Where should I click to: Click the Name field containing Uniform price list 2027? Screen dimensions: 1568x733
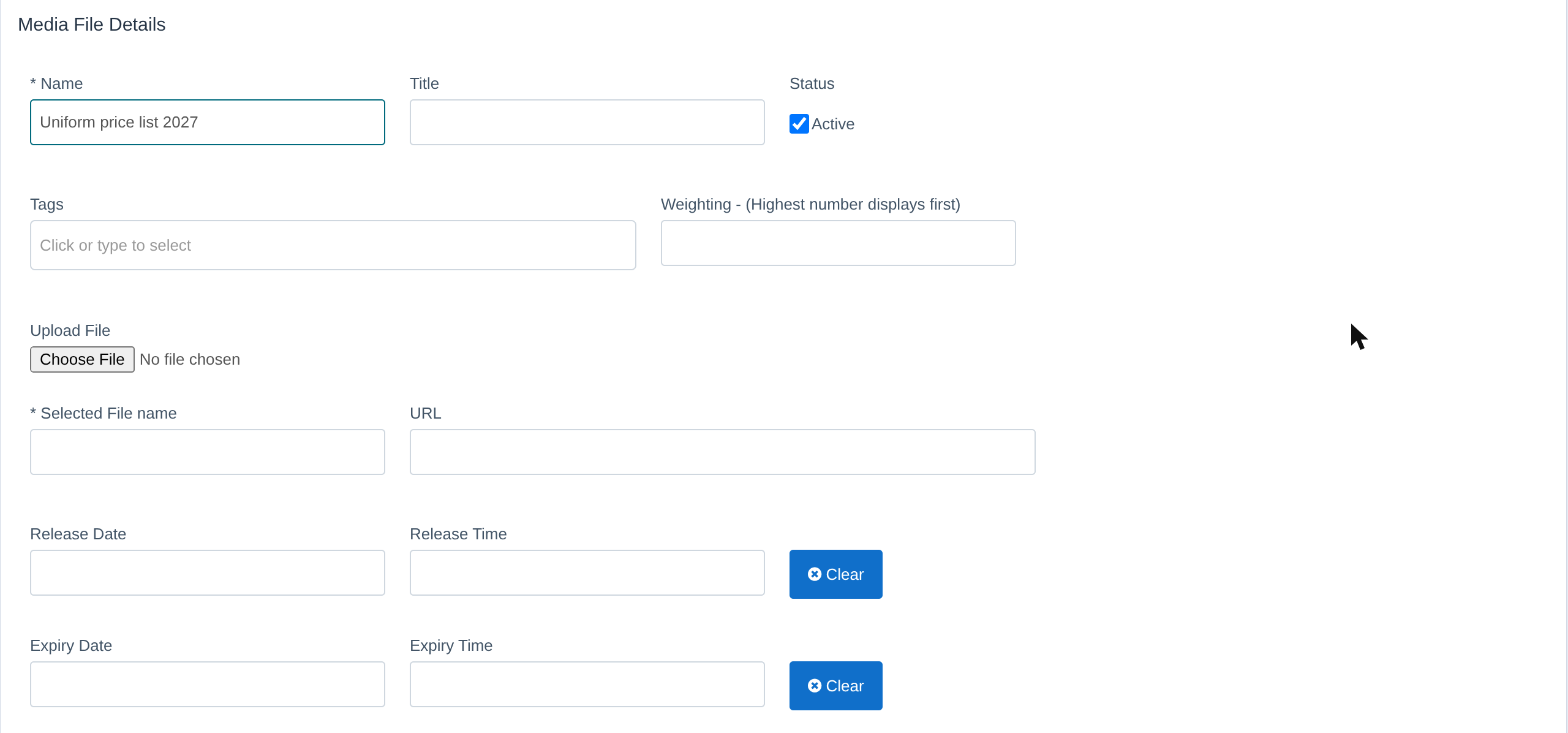[x=207, y=122]
